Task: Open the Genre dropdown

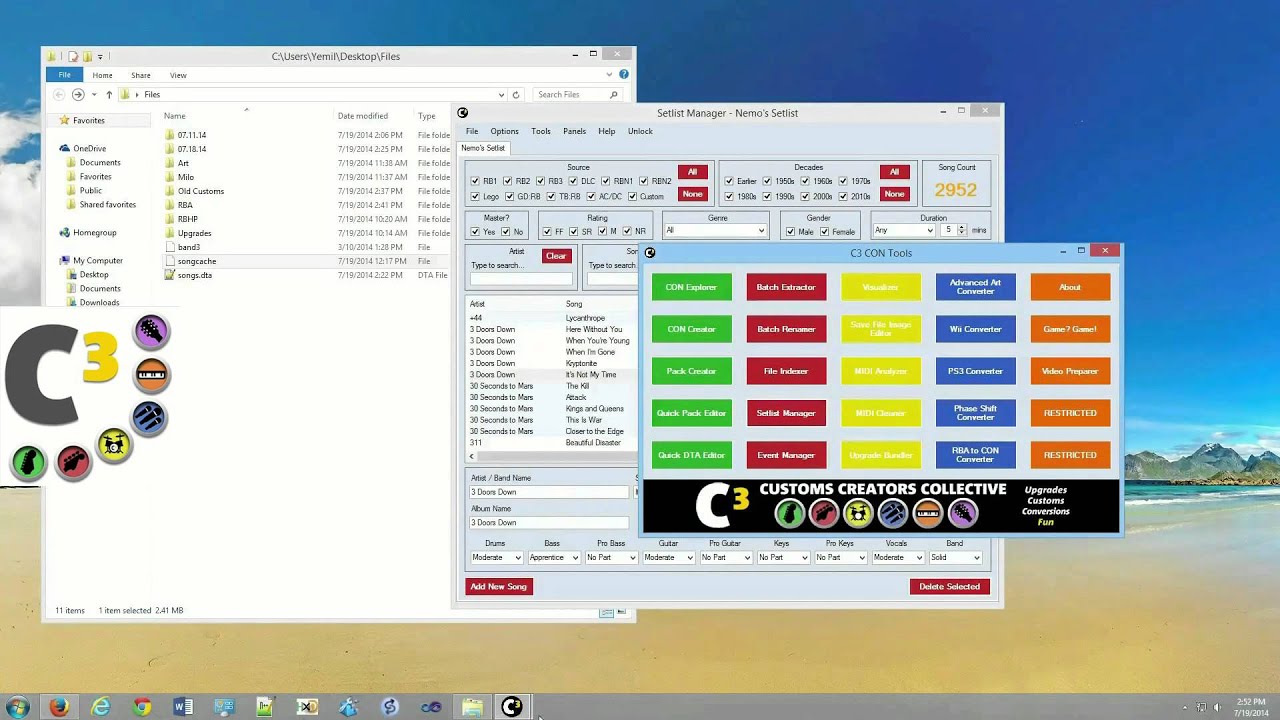Action: pos(715,230)
